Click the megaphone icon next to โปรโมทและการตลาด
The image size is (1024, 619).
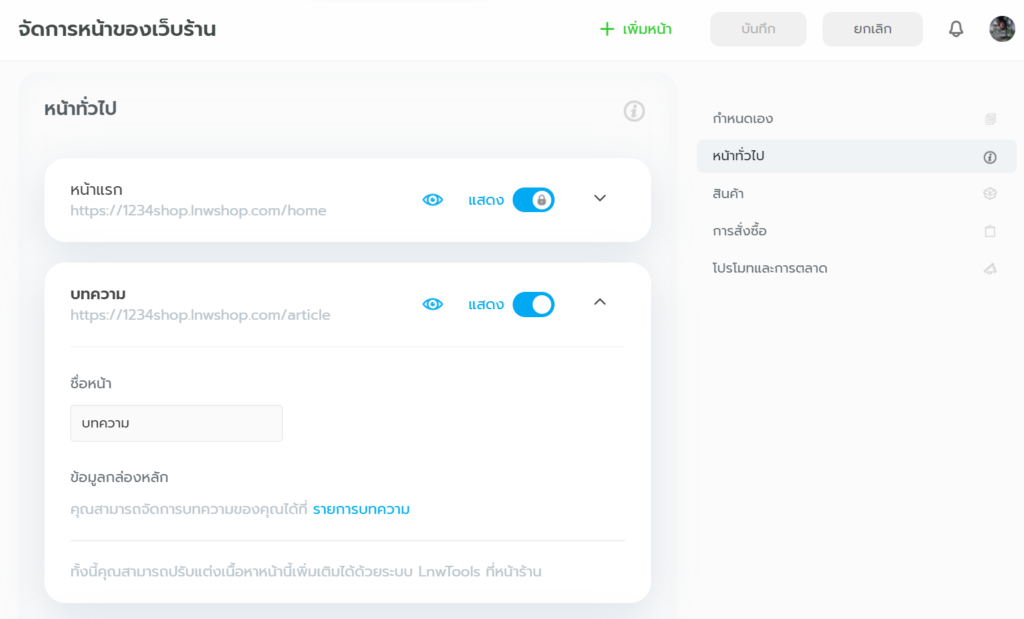point(990,269)
